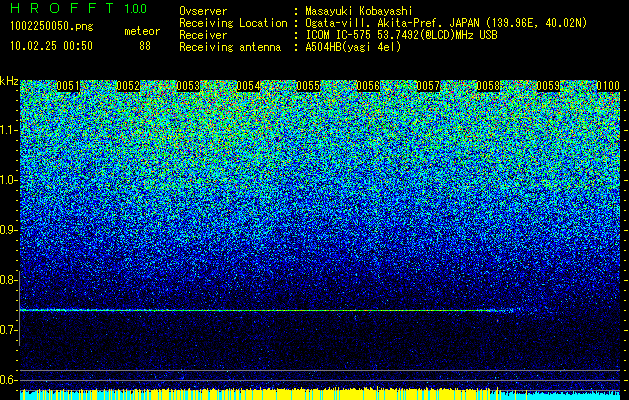Click the 0055 time marker
The image size is (629, 400).
(x=308, y=86)
